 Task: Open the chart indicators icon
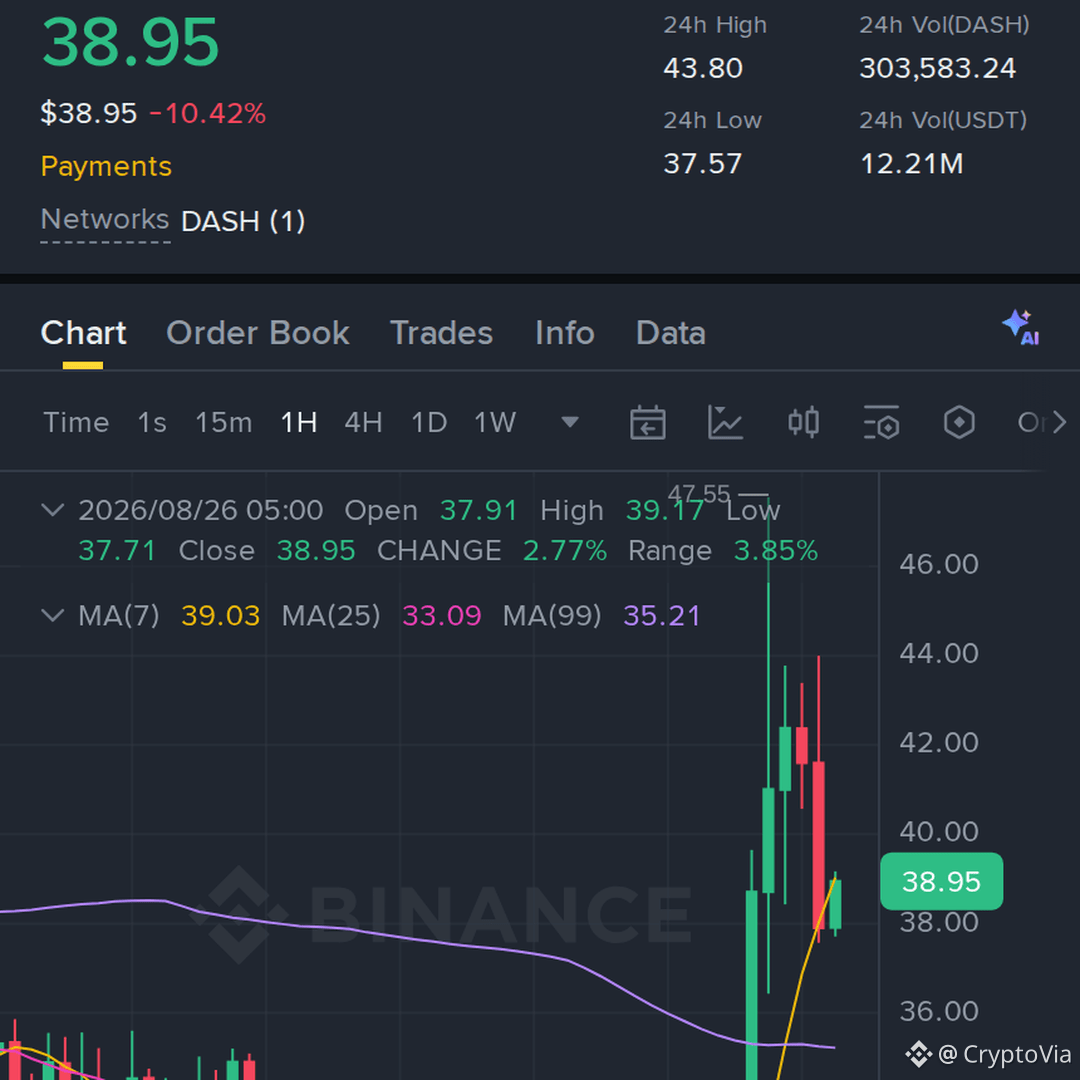[725, 422]
